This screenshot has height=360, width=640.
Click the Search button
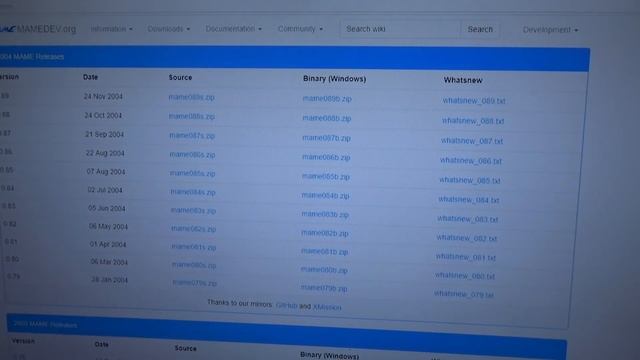click(x=480, y=29)
